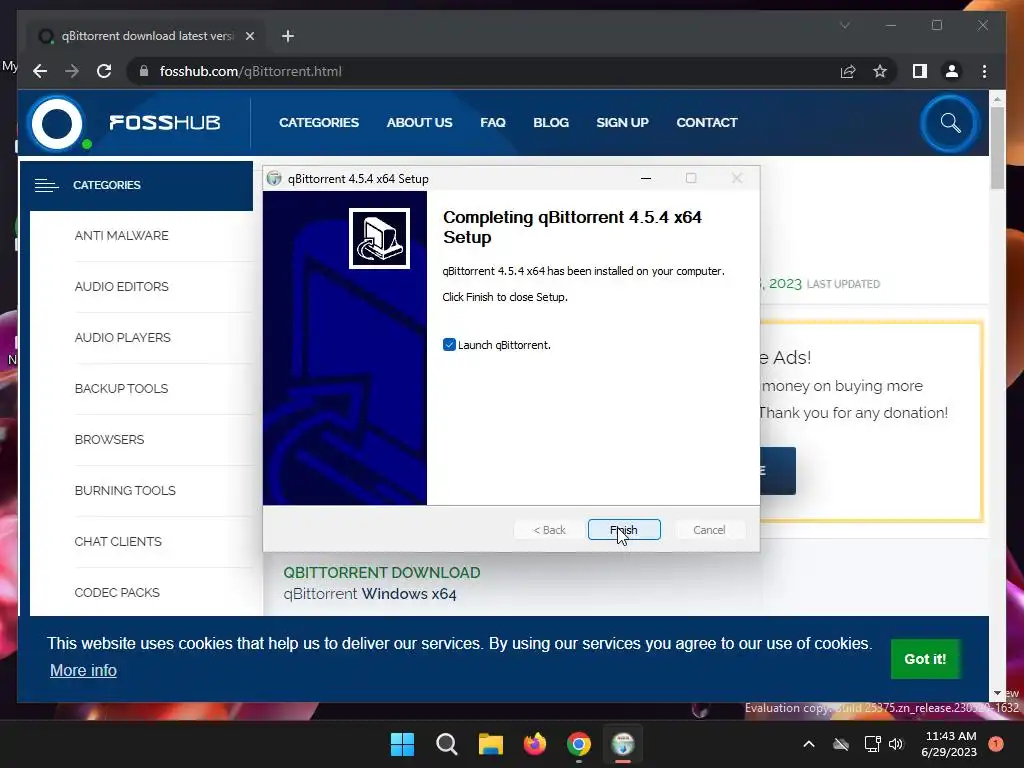Click Chrome back arrow
The image size is (1024, 768).
pos(40,71)
